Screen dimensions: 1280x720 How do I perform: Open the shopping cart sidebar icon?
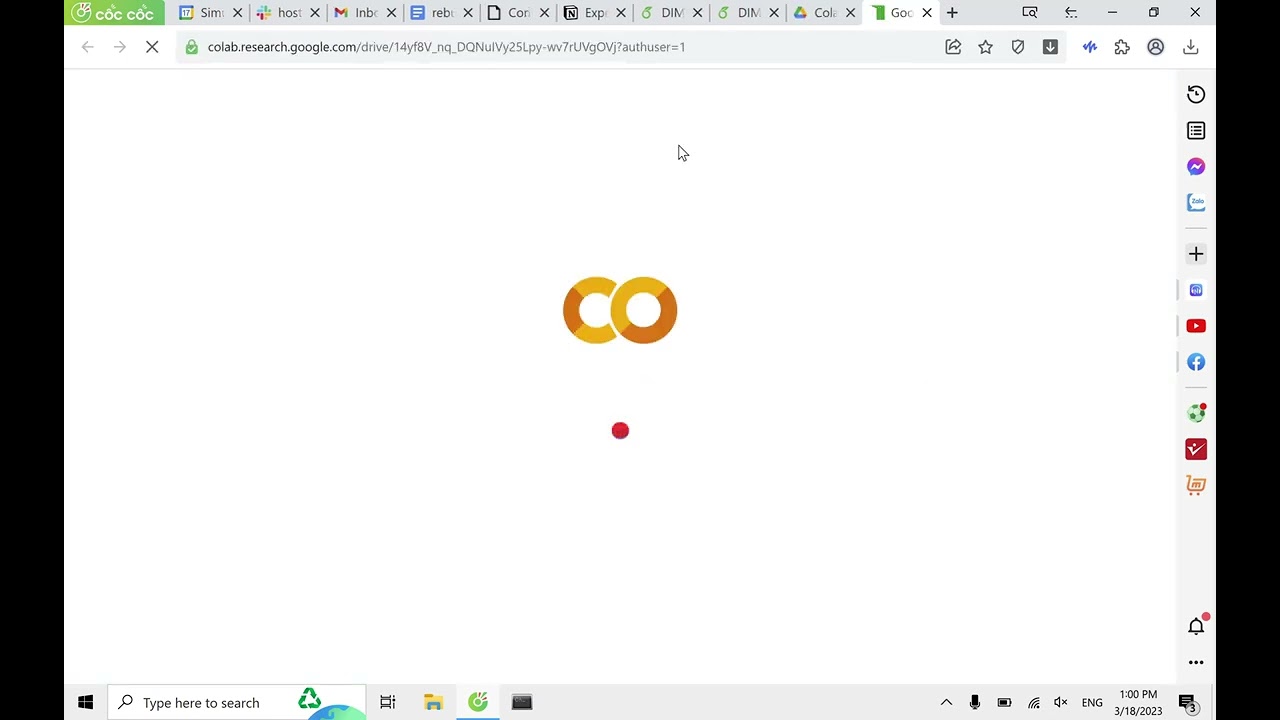[1196, 485]
